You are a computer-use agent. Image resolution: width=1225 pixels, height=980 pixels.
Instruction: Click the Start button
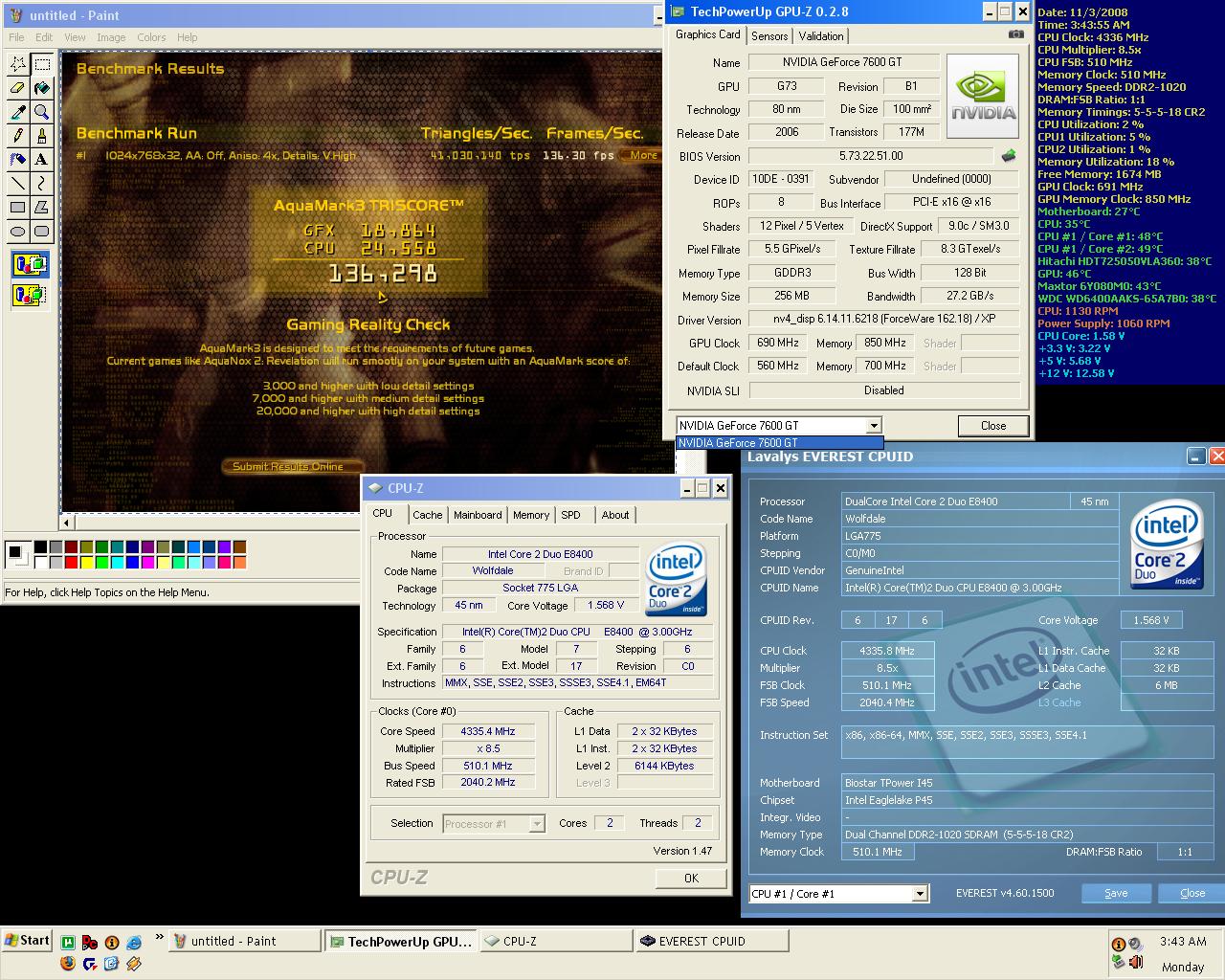click(27, 940)
